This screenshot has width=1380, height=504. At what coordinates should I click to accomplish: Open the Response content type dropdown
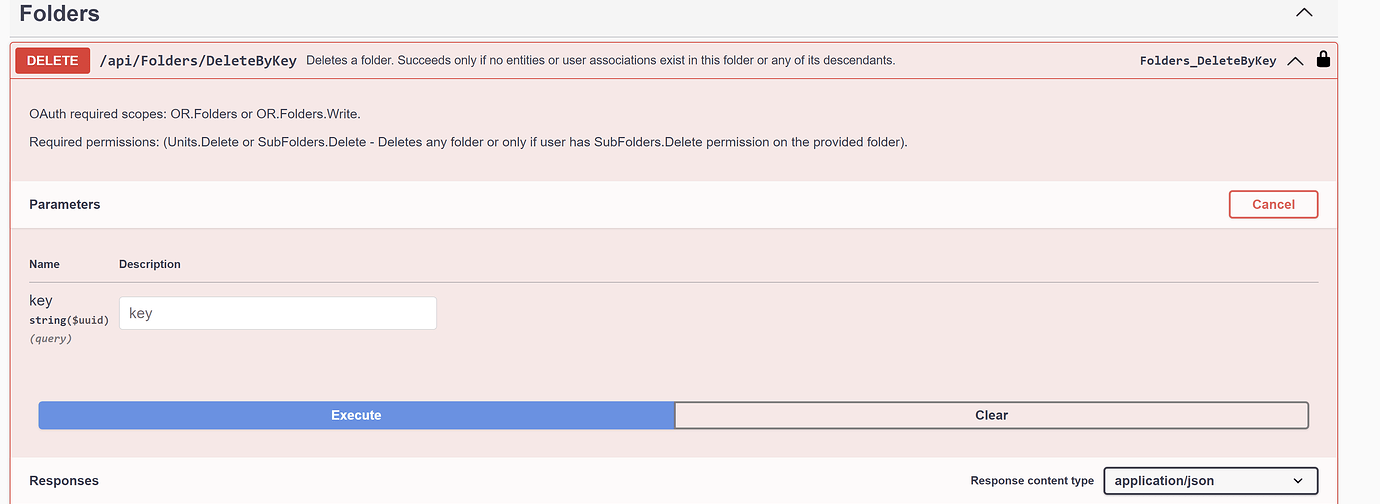(x=1210, y=481)
